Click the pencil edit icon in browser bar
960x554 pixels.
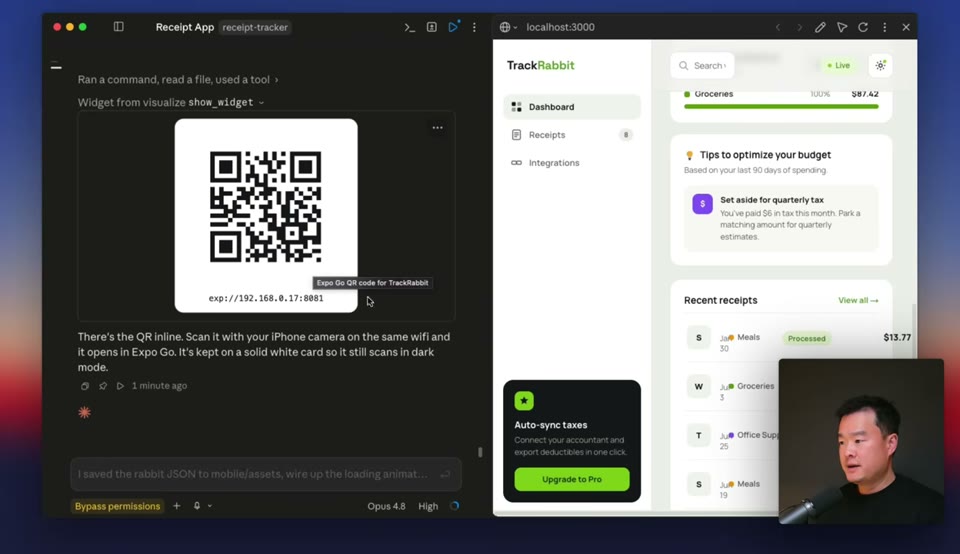820,28
